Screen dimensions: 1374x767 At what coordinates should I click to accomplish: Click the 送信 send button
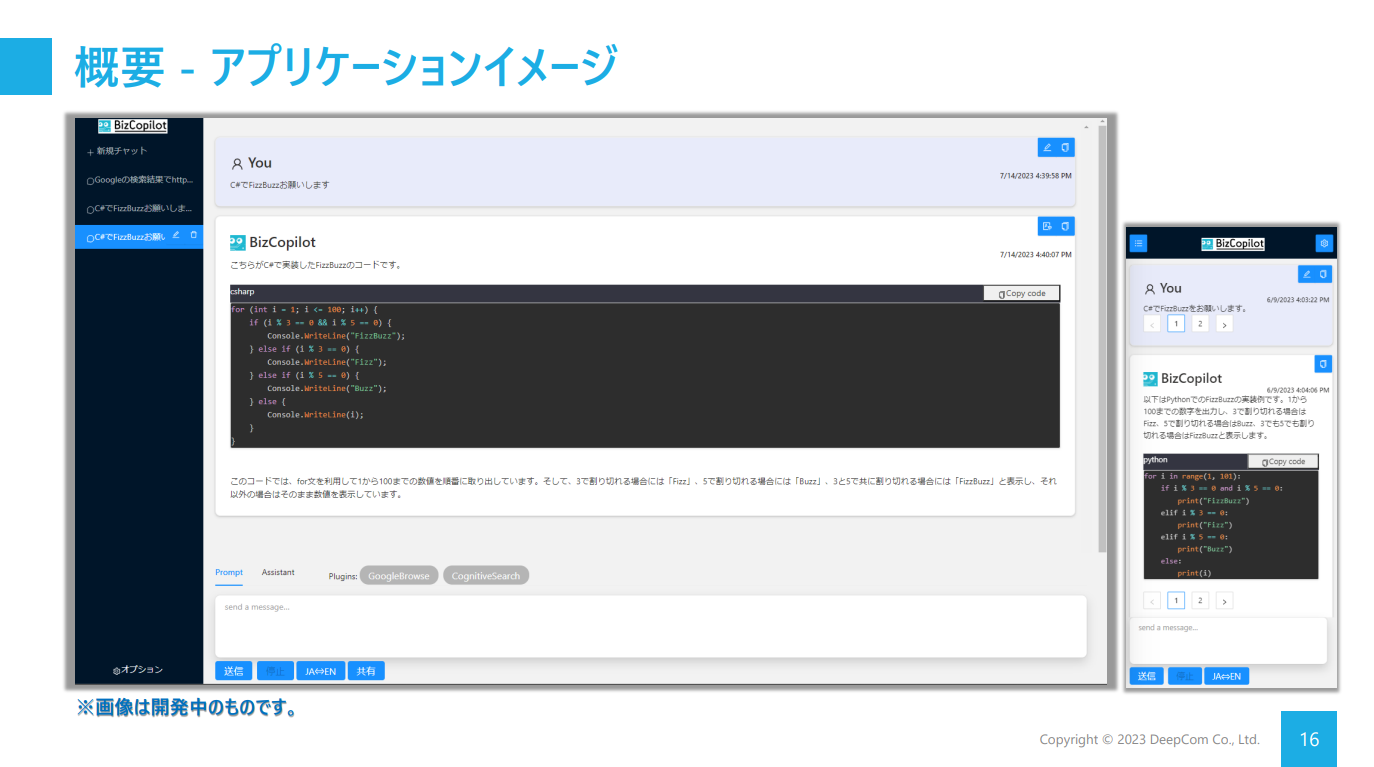coord(233,670)
